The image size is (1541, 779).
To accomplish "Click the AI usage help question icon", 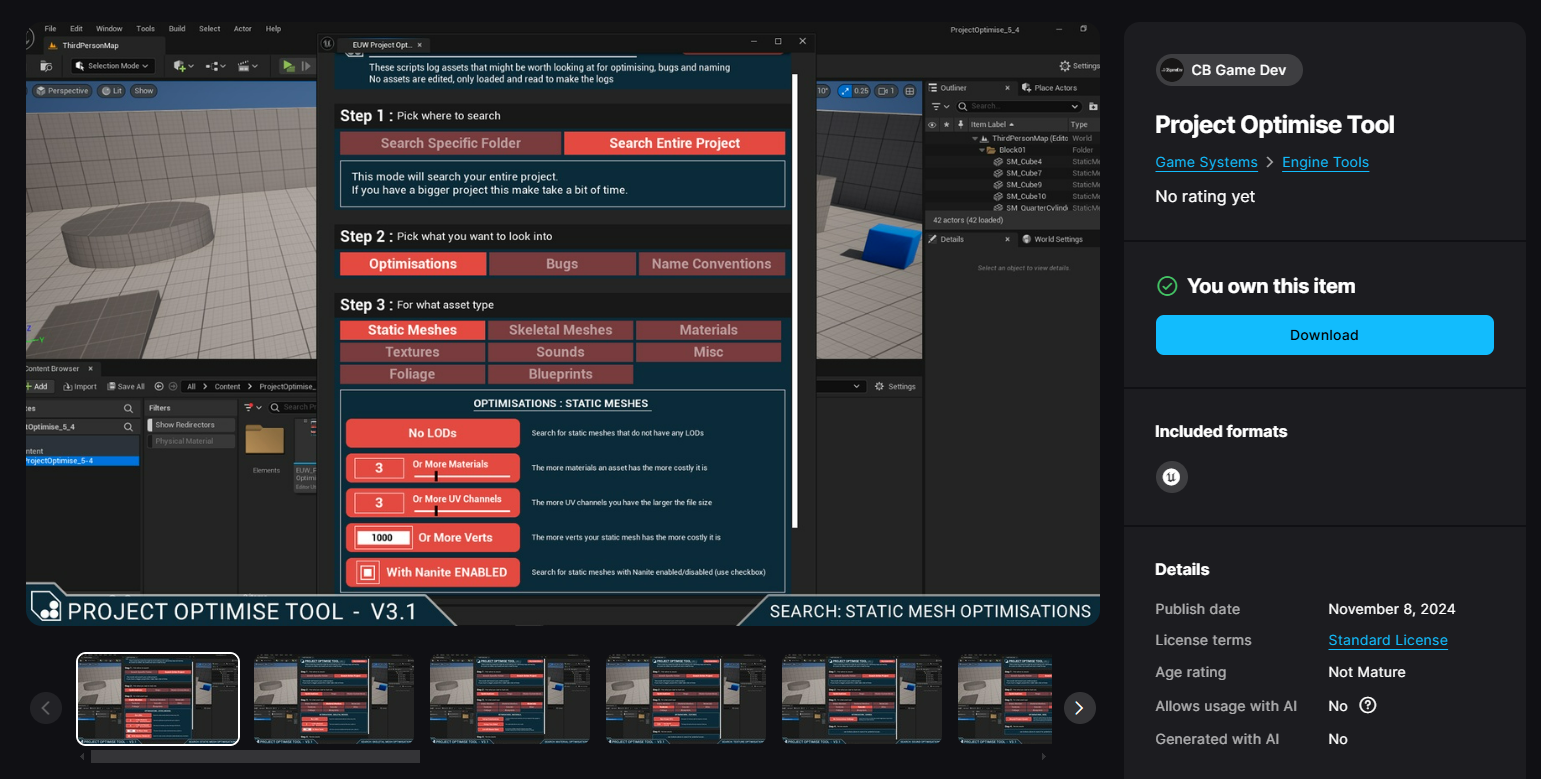I will 1368,705.
